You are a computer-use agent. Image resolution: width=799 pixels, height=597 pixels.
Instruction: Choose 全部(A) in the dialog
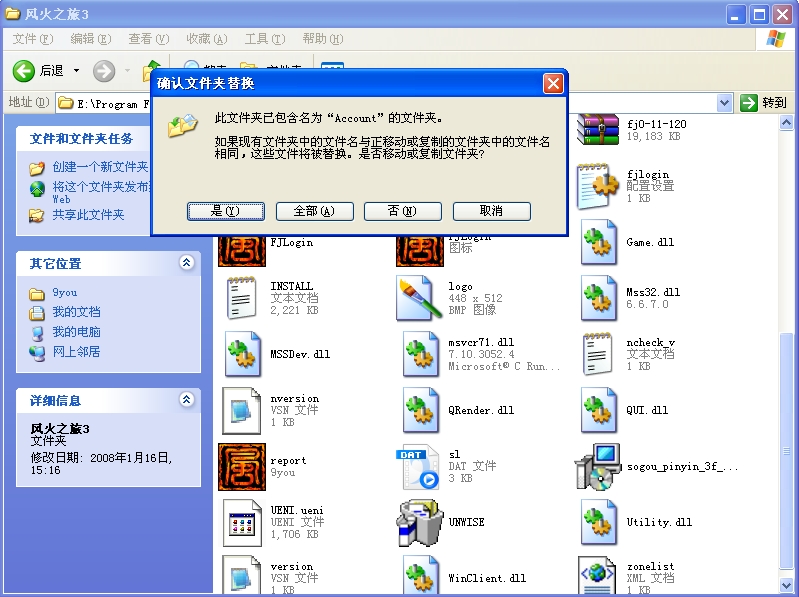(x=314, y=211)
